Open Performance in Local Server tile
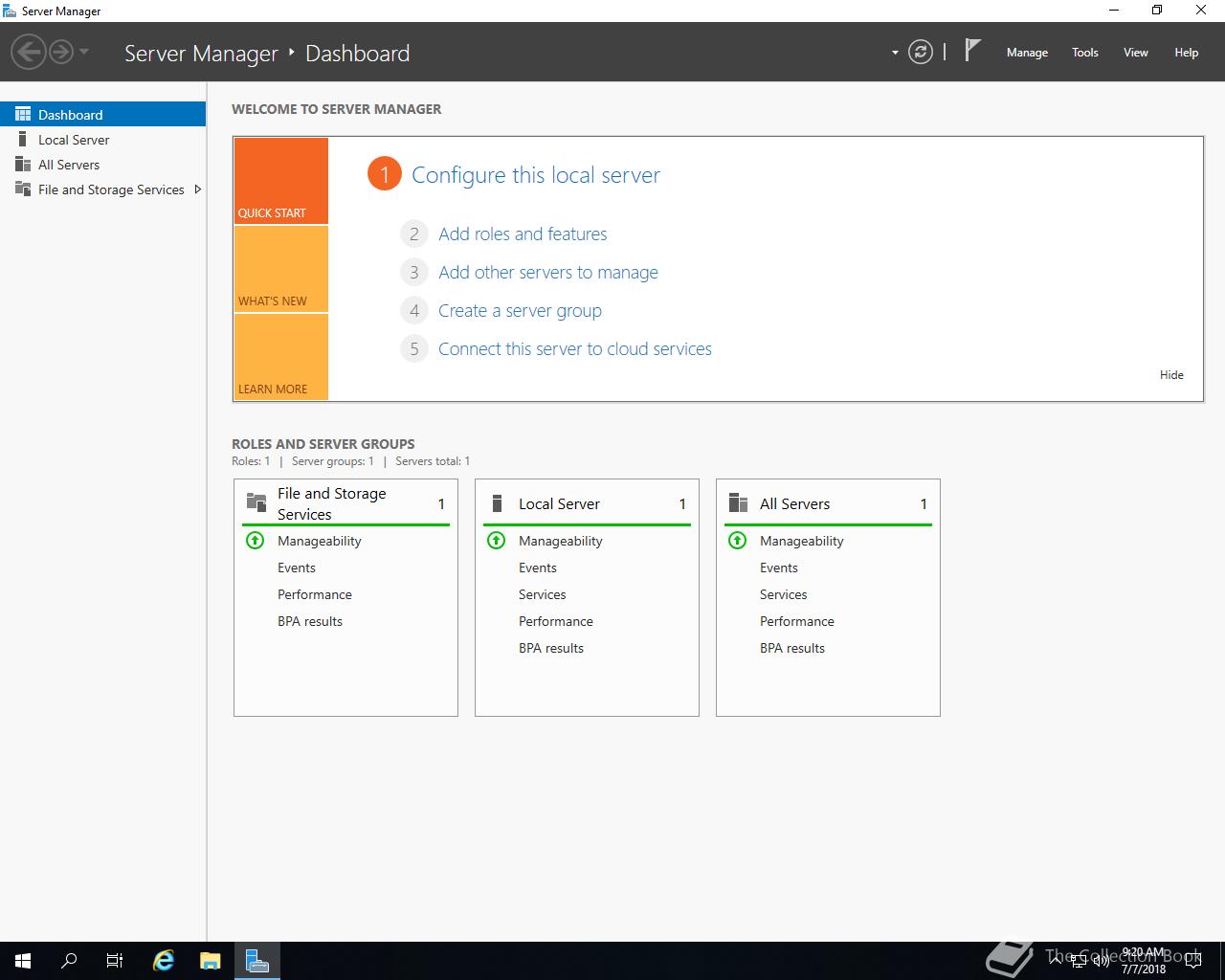Viewport: 1225px width, 980px height. click(x=556, y=621)
